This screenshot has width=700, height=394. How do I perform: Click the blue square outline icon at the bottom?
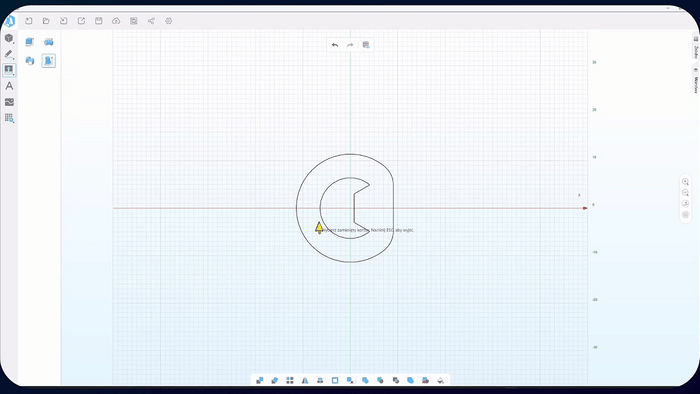[335, 380]
